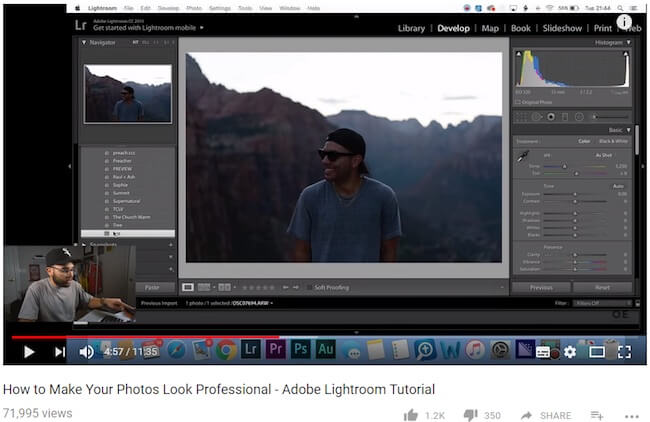Select the Red Eye Correction tool
The width and height of the screenshot is (650, 422).
551,117
